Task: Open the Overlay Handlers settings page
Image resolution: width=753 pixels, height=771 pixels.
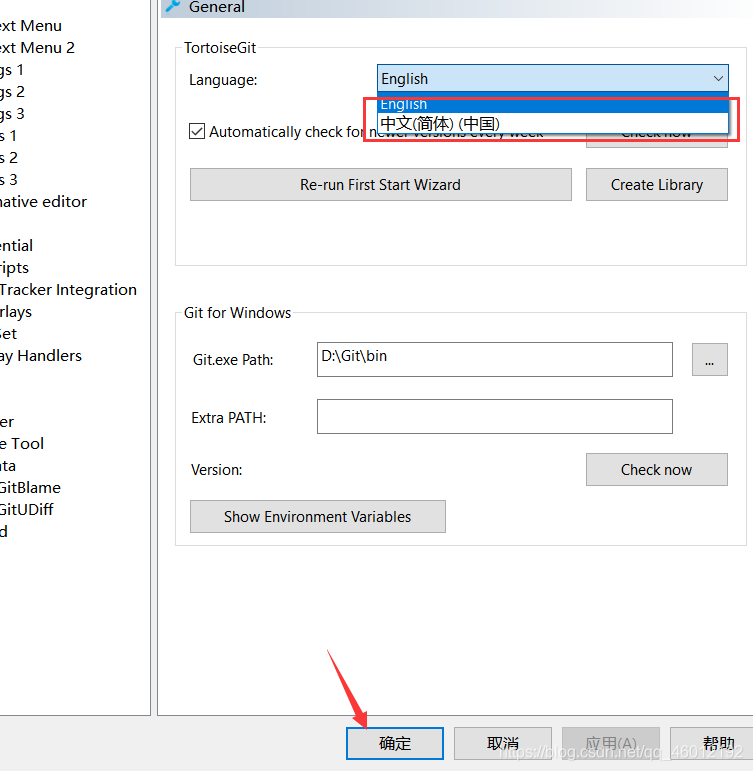Action: 41,356
